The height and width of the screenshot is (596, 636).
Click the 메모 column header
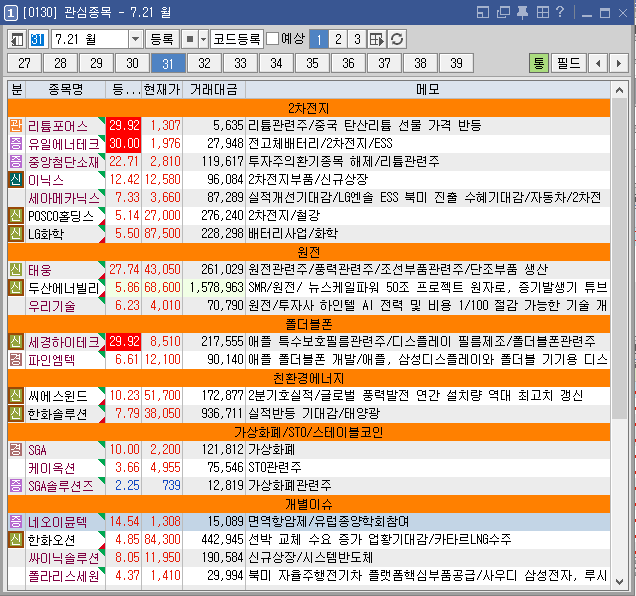(428, 89)
